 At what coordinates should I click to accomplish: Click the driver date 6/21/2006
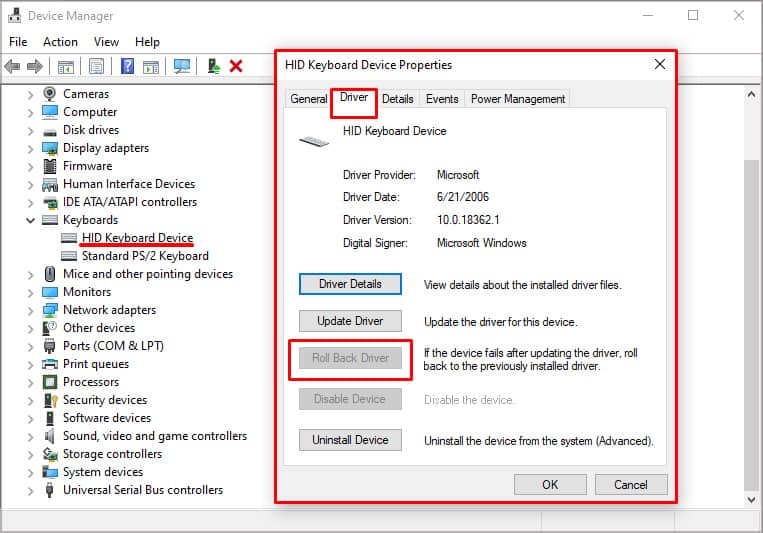[x=462, y=197]
